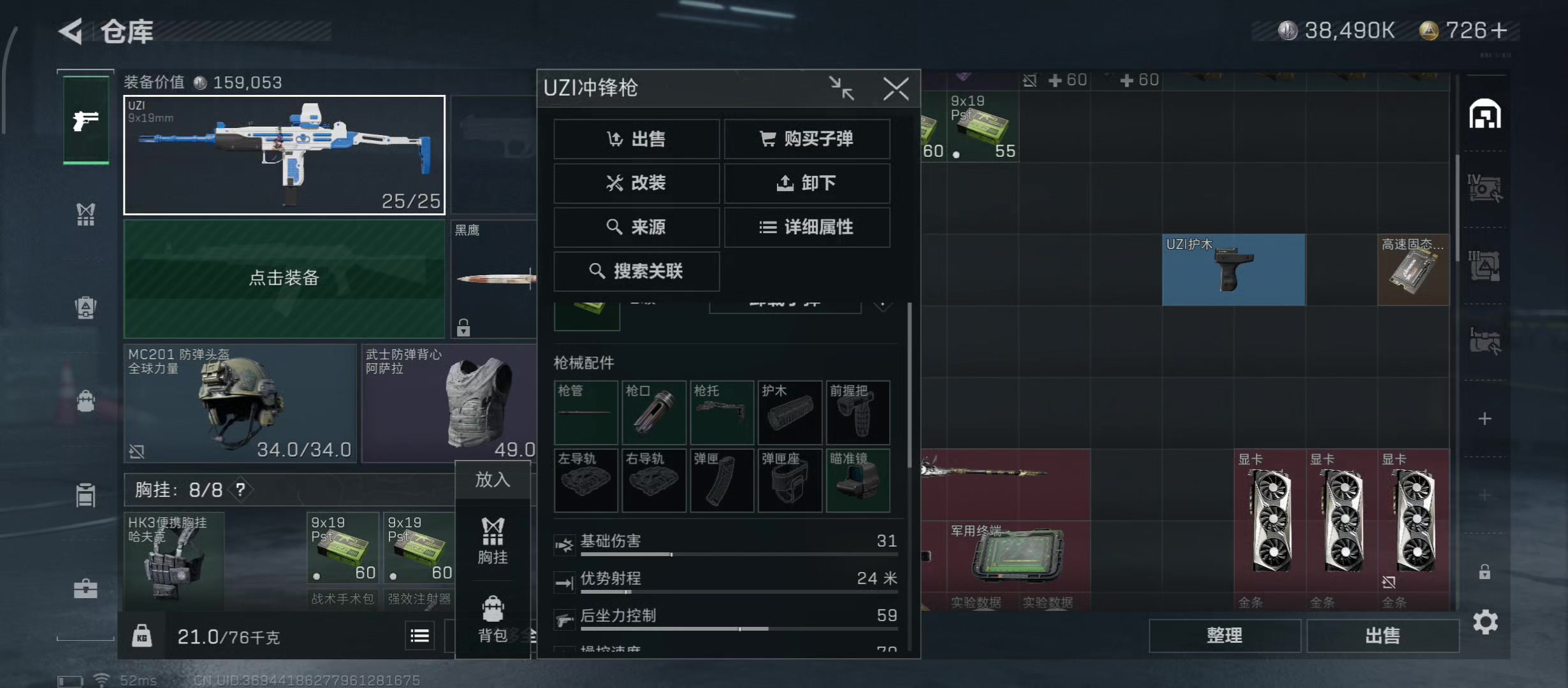Open the chest rig icon in the left sidebar
This screenshot has width=1568, height=688.
click(x=85, y=215)
